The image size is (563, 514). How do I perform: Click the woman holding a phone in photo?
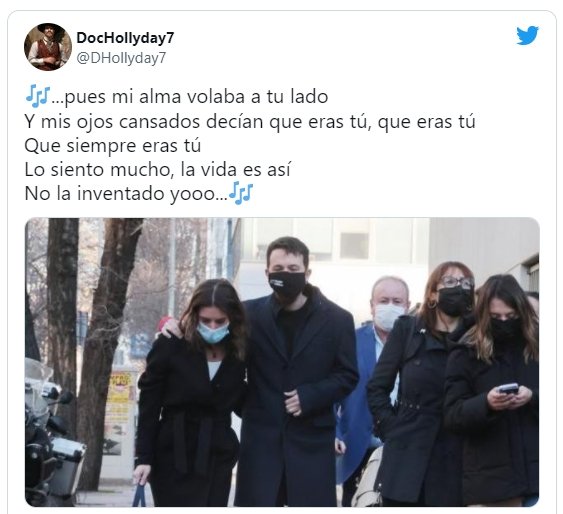(x=494, y=391)
